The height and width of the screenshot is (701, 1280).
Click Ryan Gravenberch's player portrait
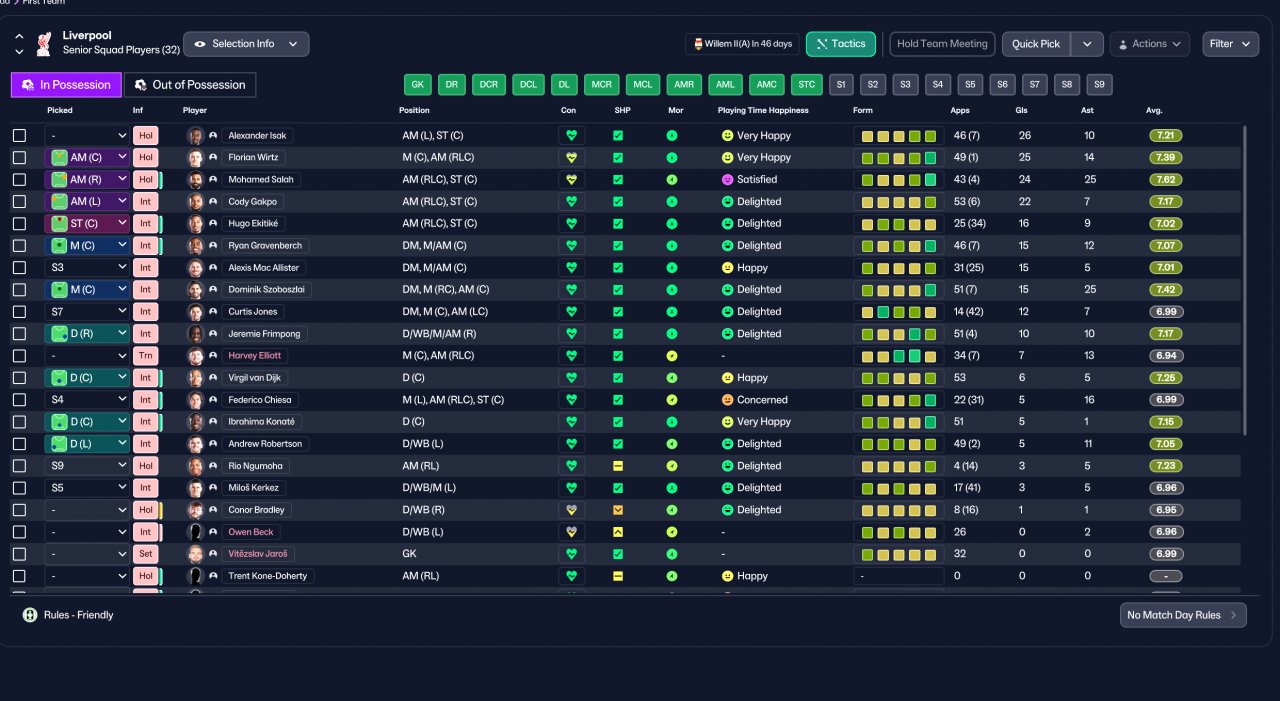195,246
